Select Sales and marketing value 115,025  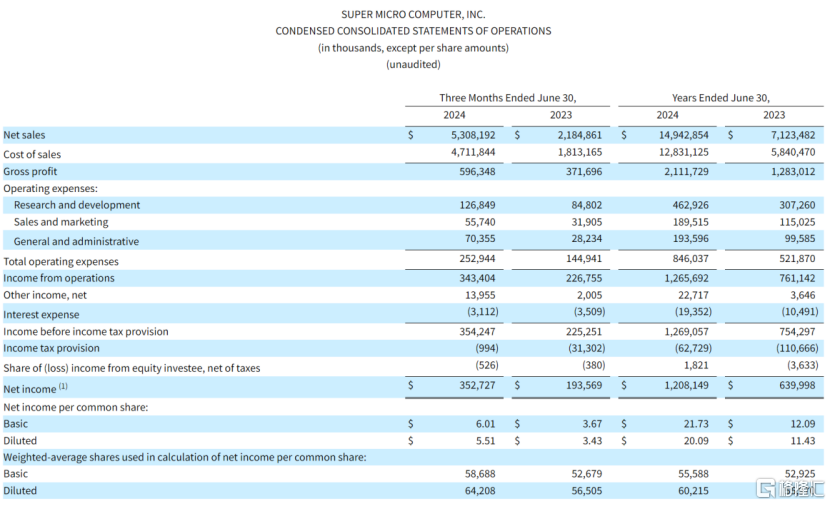tap(797, 222)
